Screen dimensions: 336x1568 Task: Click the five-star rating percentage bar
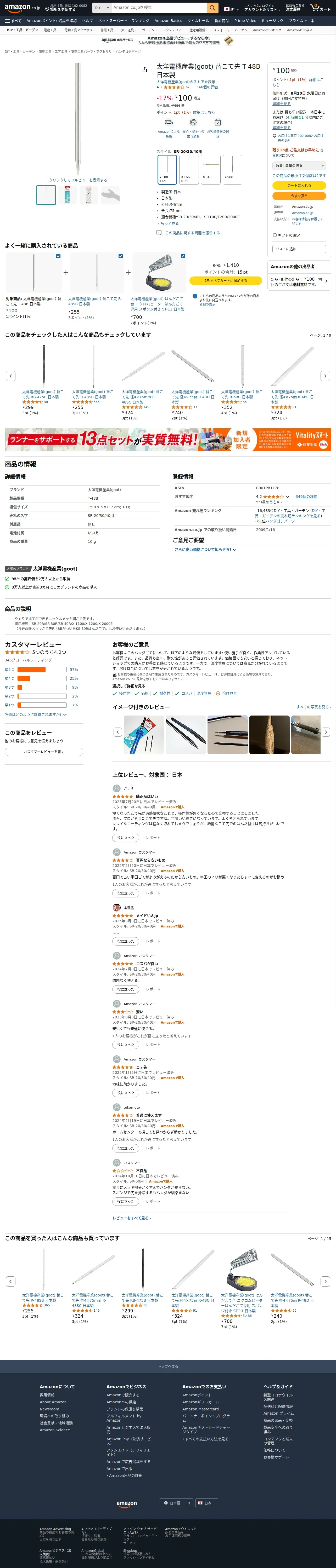pos(42,670)
